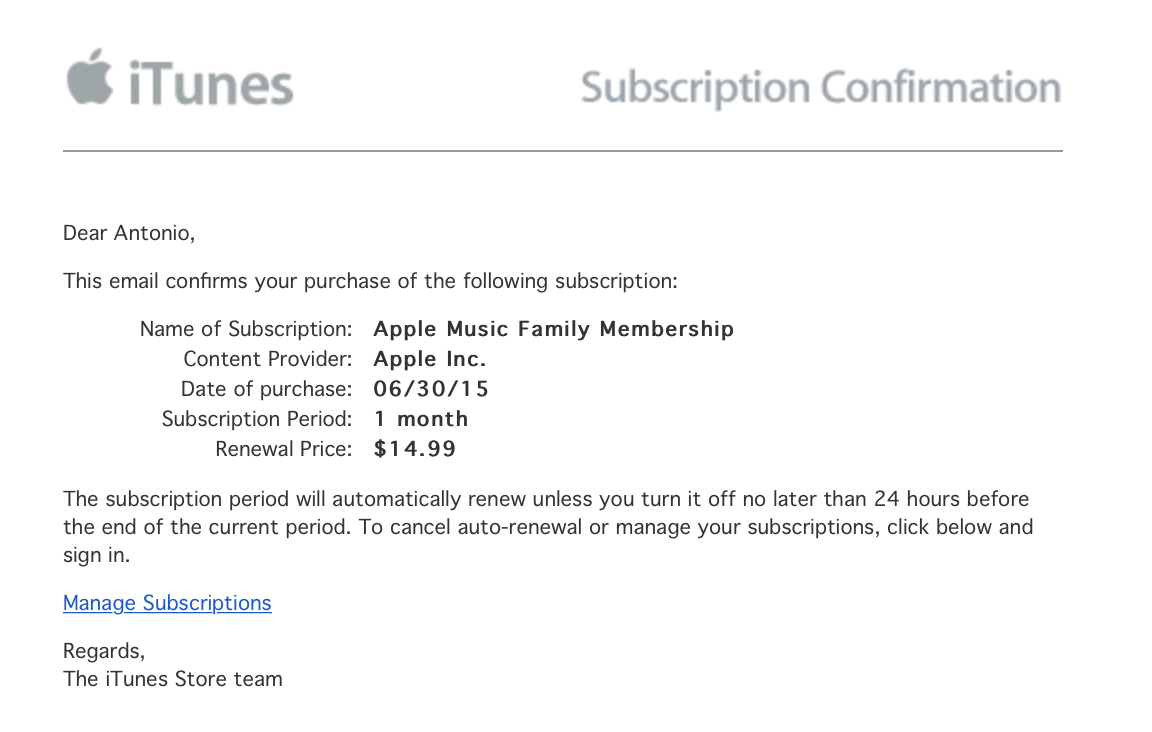This screenshot has width=1152, height=732.
Task: Click the purchase date 06/30/15
Action: (431, 389)
